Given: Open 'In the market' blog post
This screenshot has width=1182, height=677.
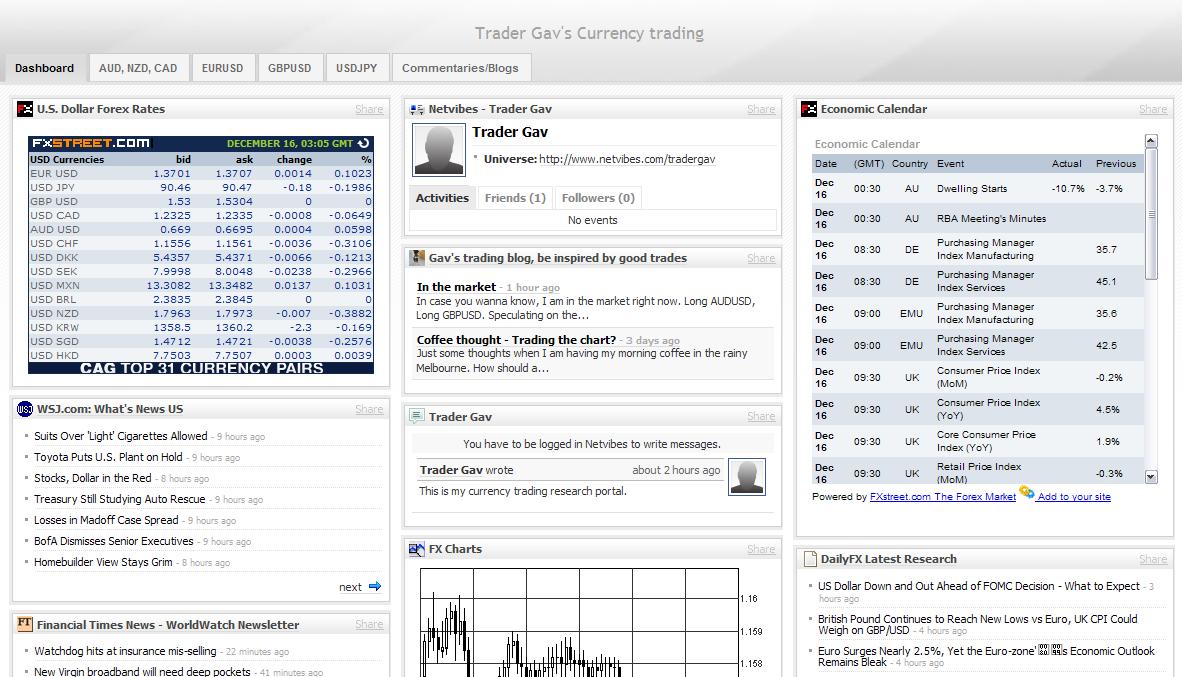Looking at the screenshot, I should [x=456, y=287].
